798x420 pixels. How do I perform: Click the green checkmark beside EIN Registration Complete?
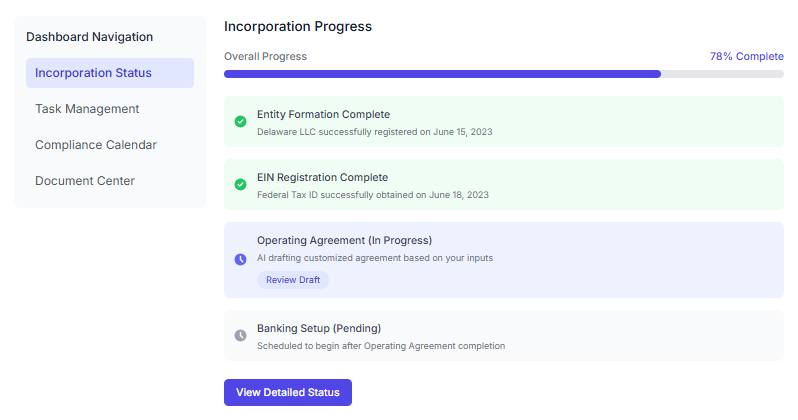coord(240,185)
